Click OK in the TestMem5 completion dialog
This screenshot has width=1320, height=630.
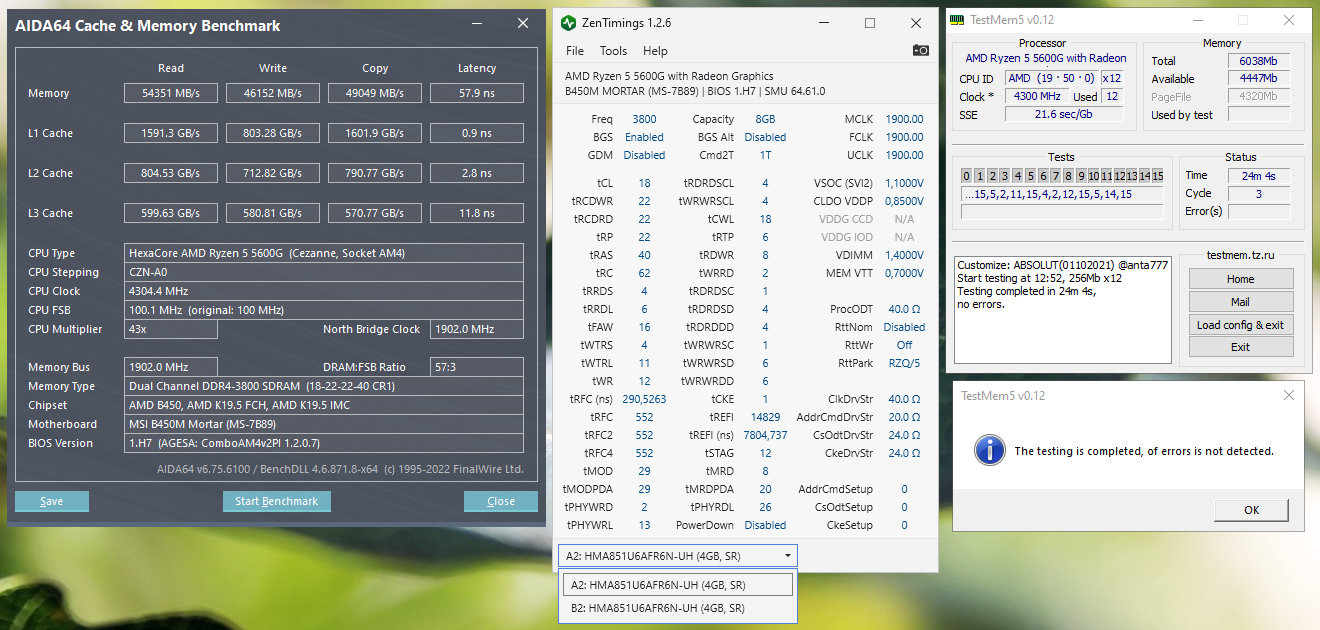(1252, 510)
